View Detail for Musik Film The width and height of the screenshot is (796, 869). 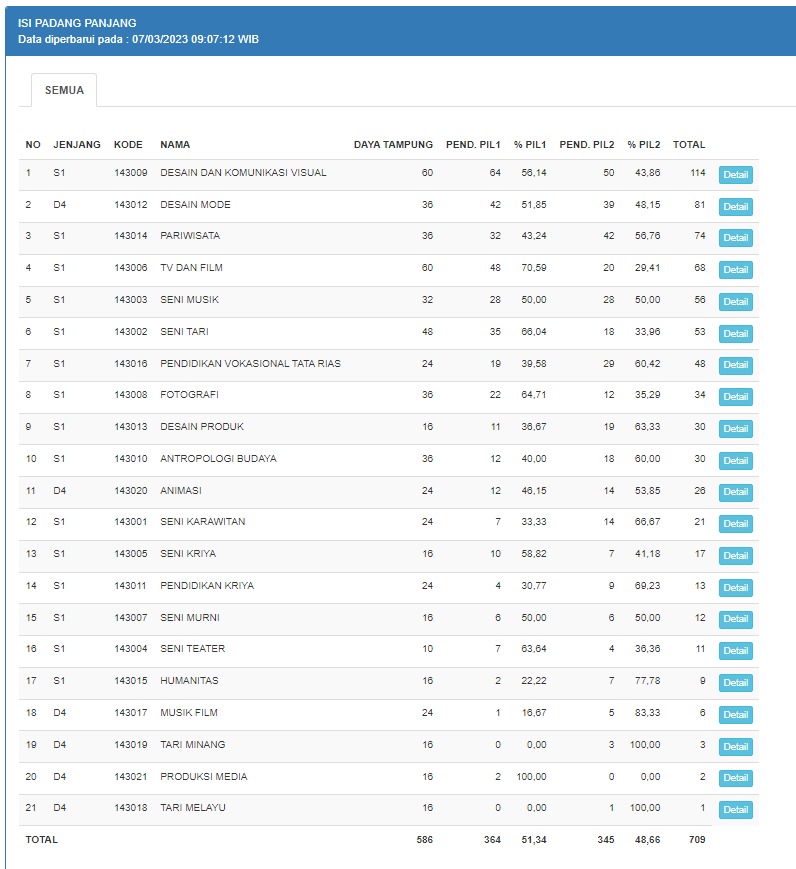(x=736, y=715)
